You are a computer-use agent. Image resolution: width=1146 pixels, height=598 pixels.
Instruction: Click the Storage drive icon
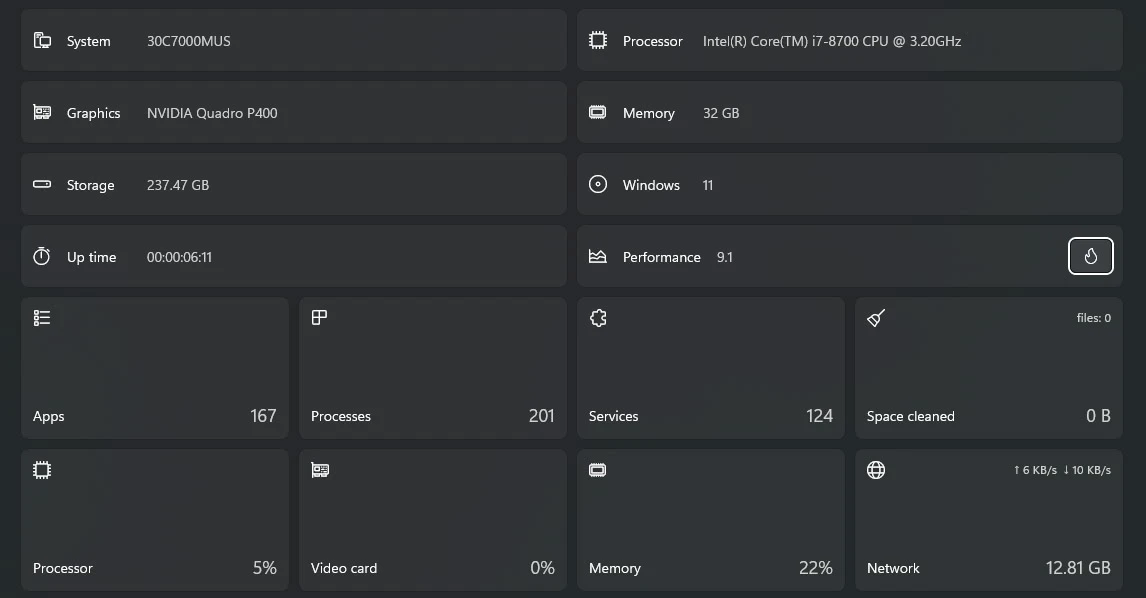click(x=42, y=184)
